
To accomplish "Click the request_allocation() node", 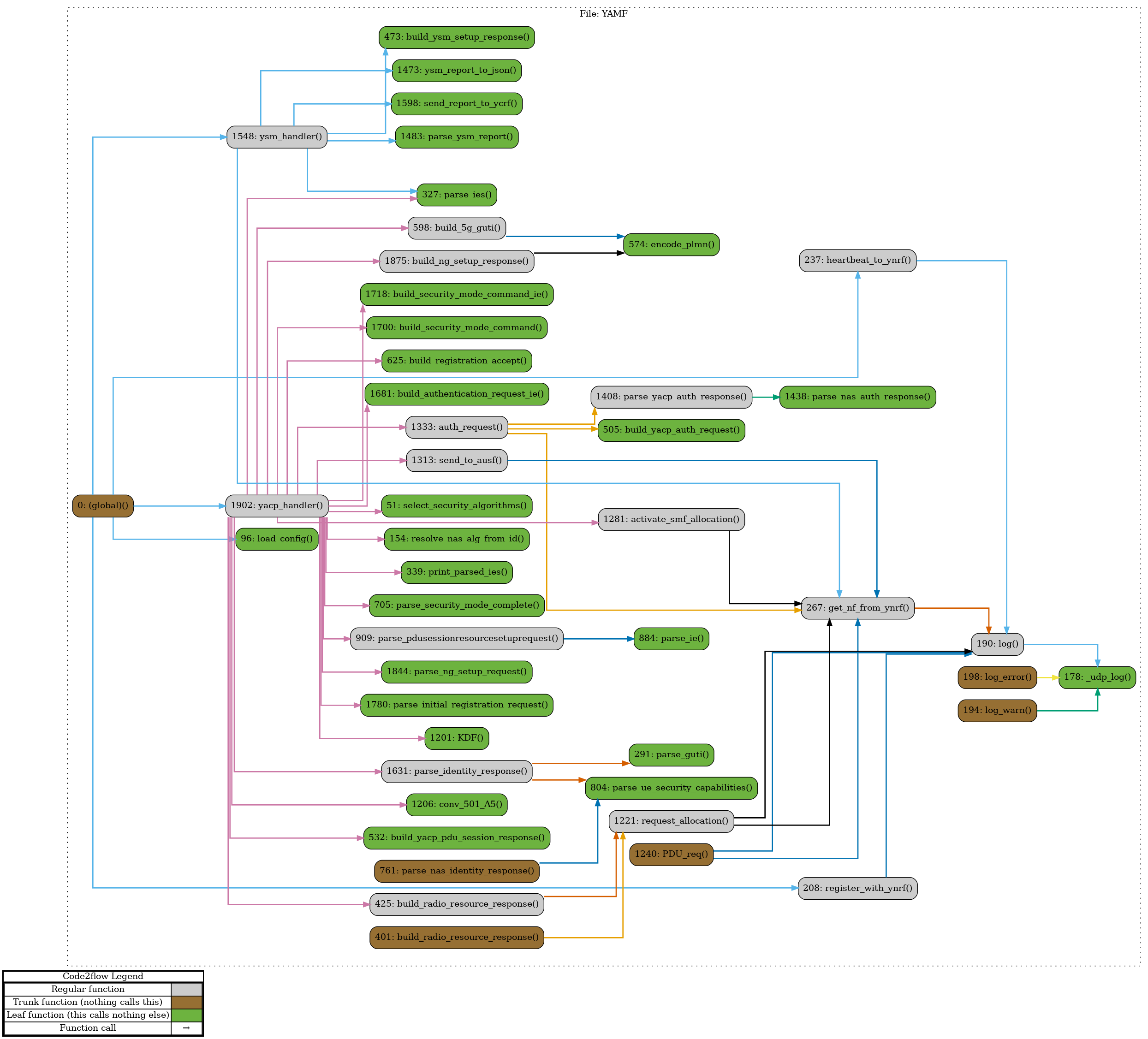I will (671, 821).
